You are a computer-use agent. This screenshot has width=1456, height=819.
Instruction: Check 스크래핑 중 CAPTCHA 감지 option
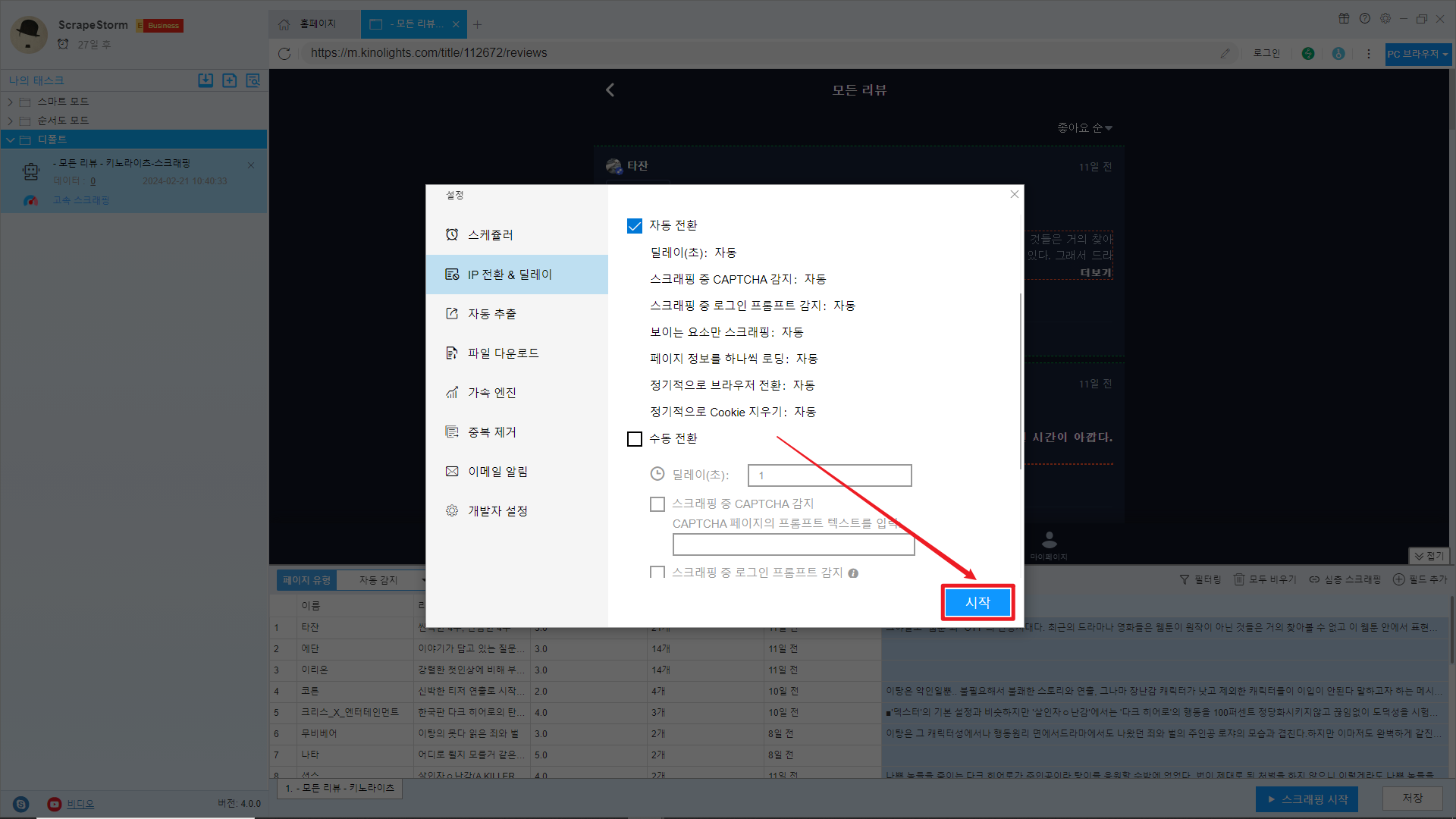click(x=657, y=504)
